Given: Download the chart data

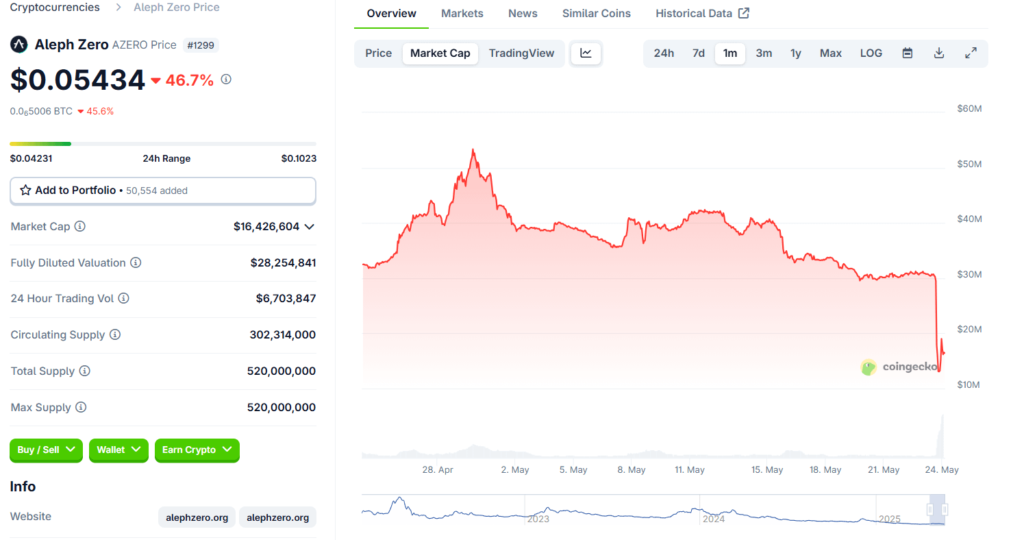Looking at the screenshot, I should tap(938, 54).
